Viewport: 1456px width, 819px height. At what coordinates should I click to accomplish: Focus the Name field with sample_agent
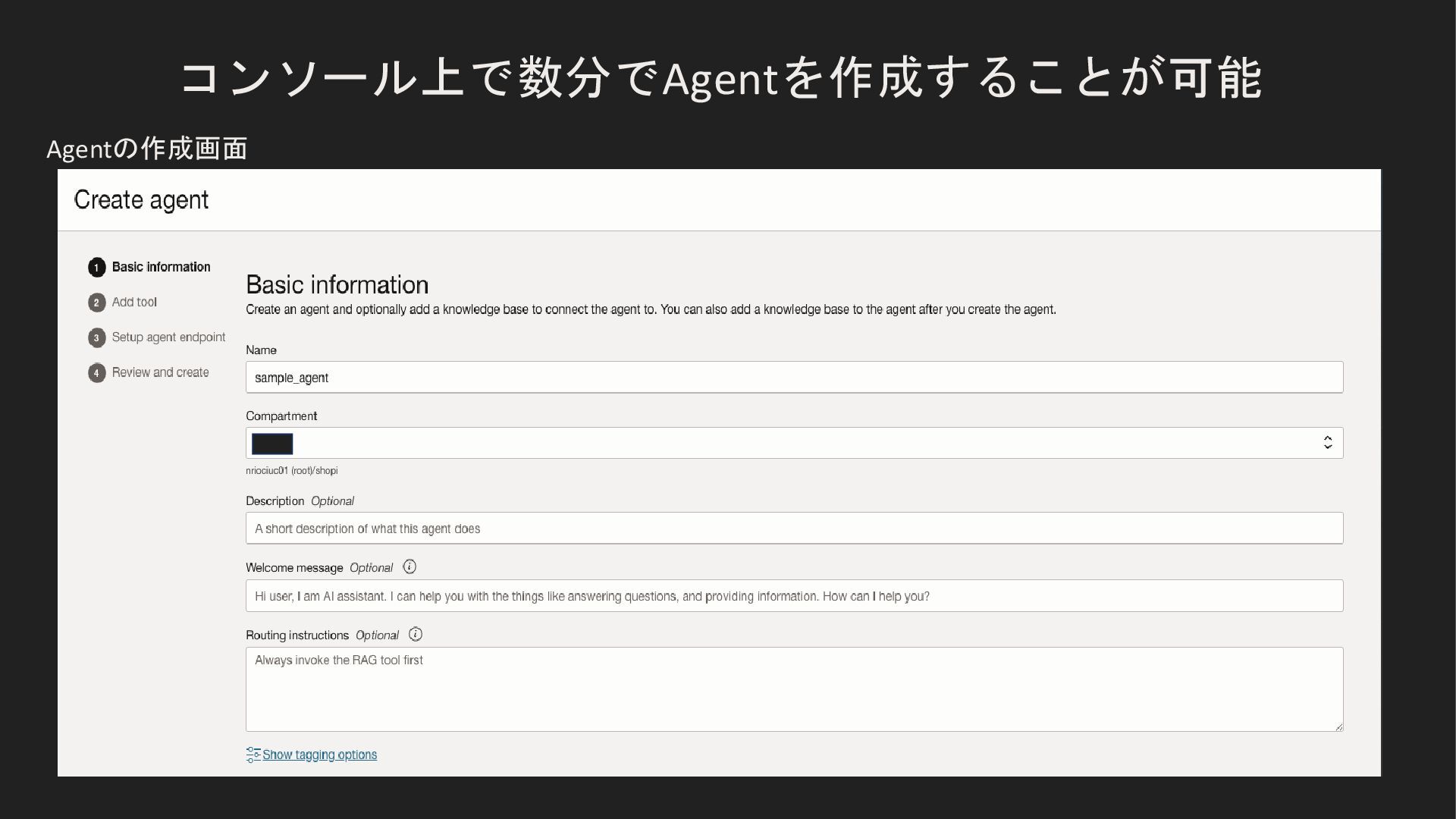pos(793,378)
